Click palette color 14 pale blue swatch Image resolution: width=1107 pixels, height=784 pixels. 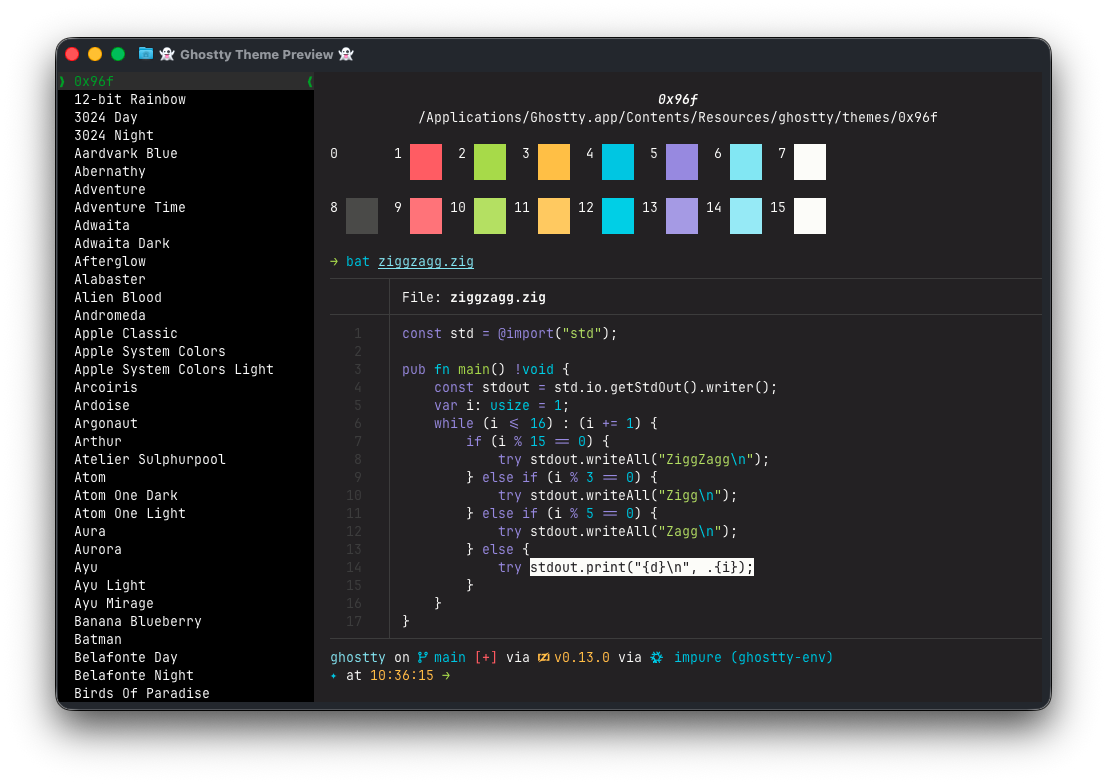click(746, 215)
